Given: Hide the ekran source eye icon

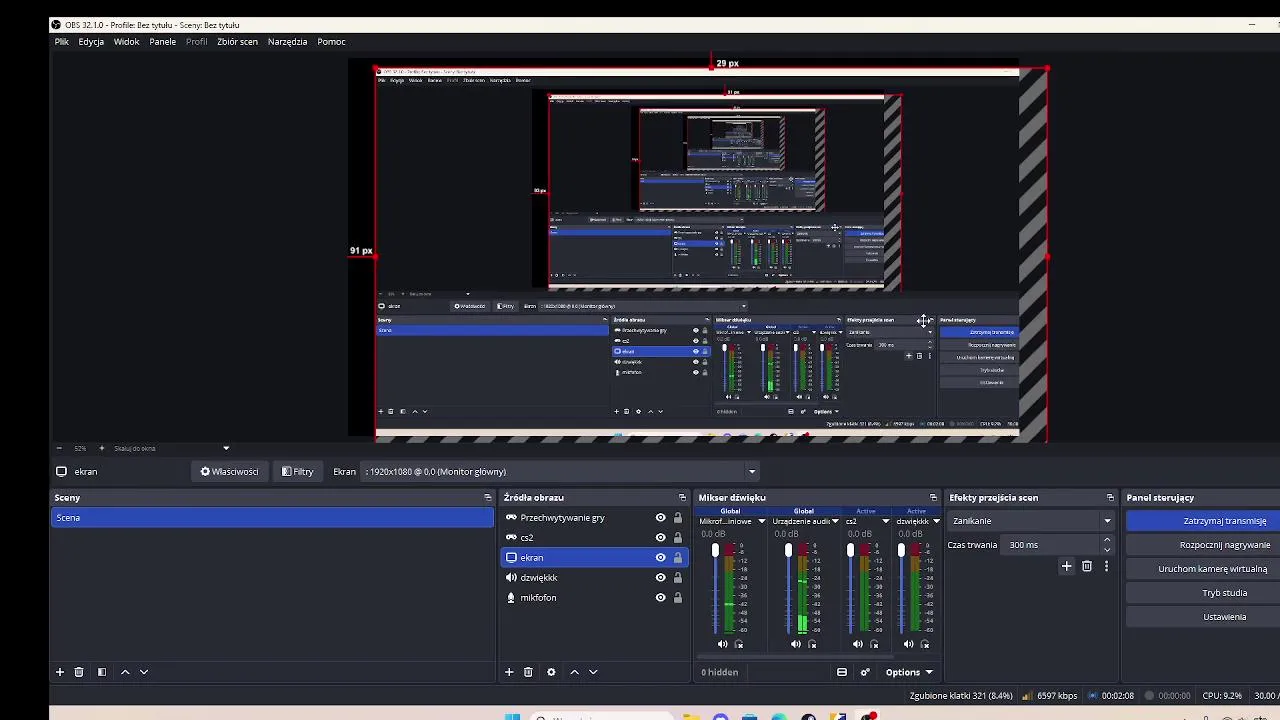Looking at the screenshot, I should pos(660,558).
